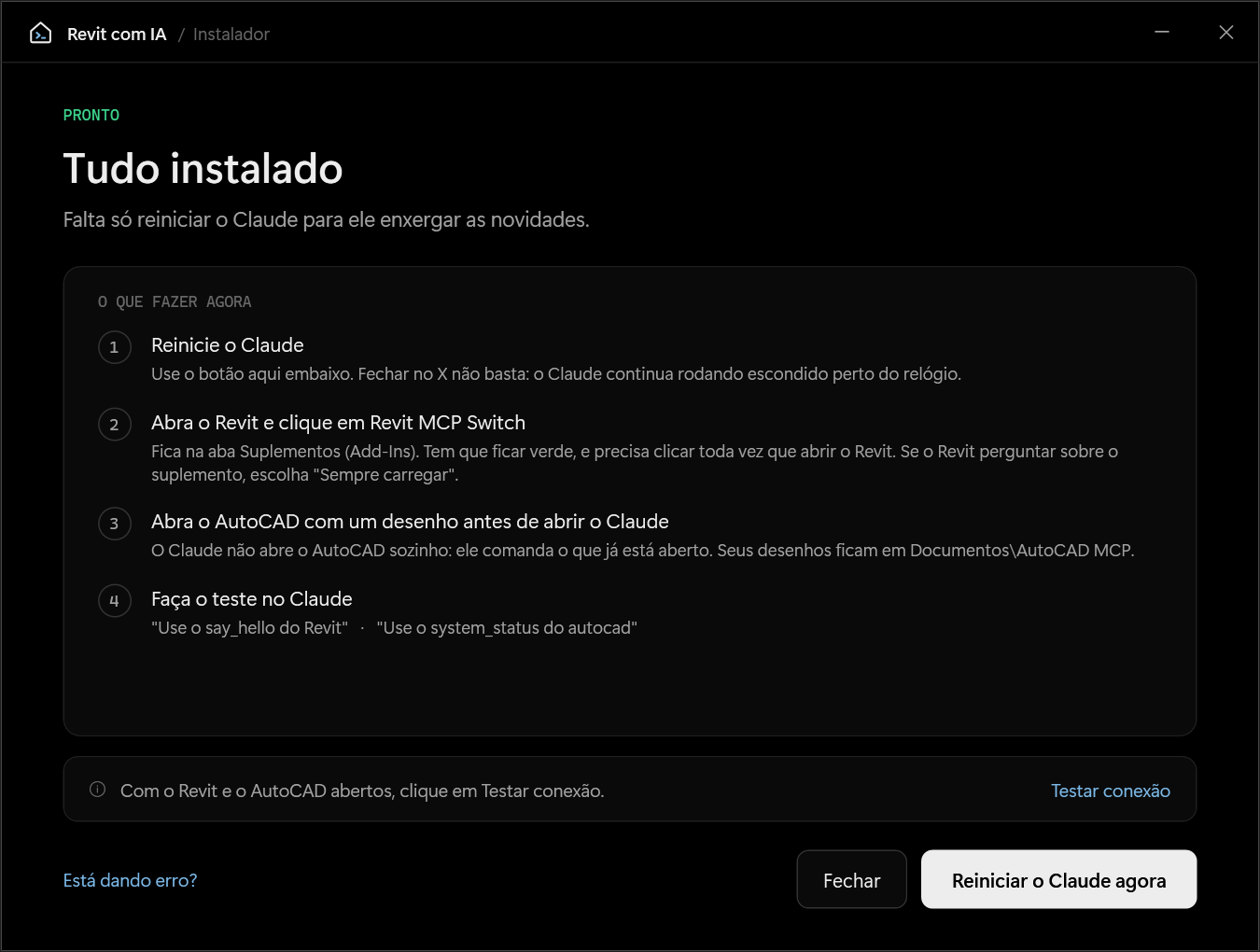The width and height of the screenshot is (1260, 952).
Task: Click the Revit com IA title text
Action: (117, 35)
